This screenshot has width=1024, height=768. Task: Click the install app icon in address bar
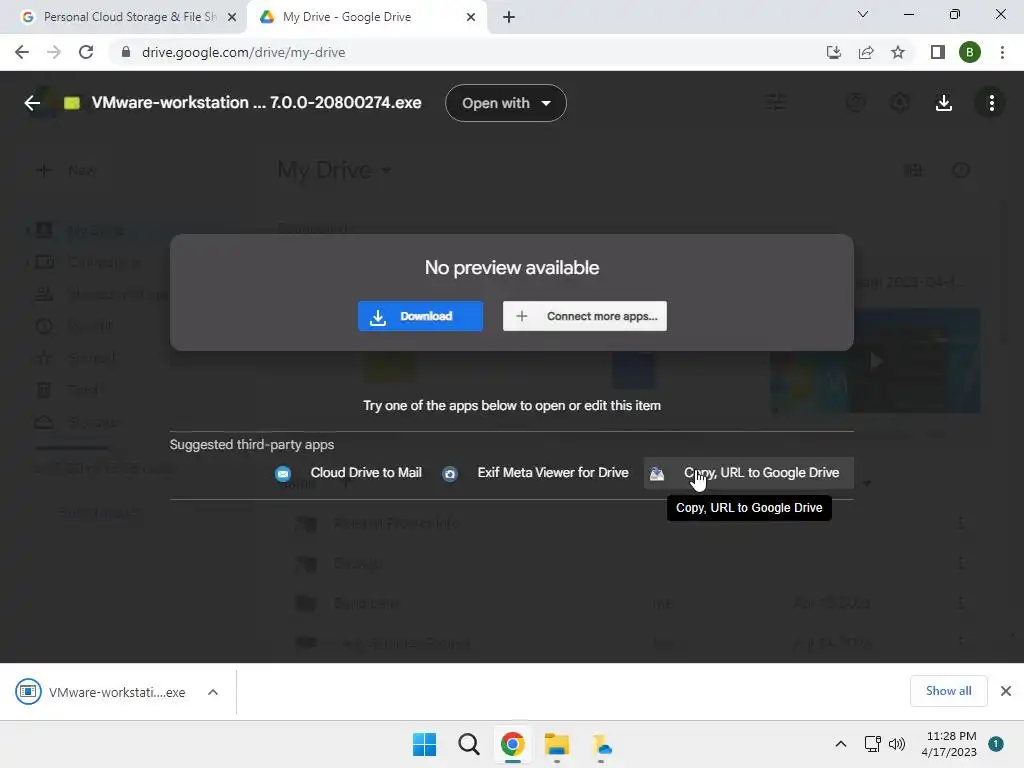tap(834, 52)
